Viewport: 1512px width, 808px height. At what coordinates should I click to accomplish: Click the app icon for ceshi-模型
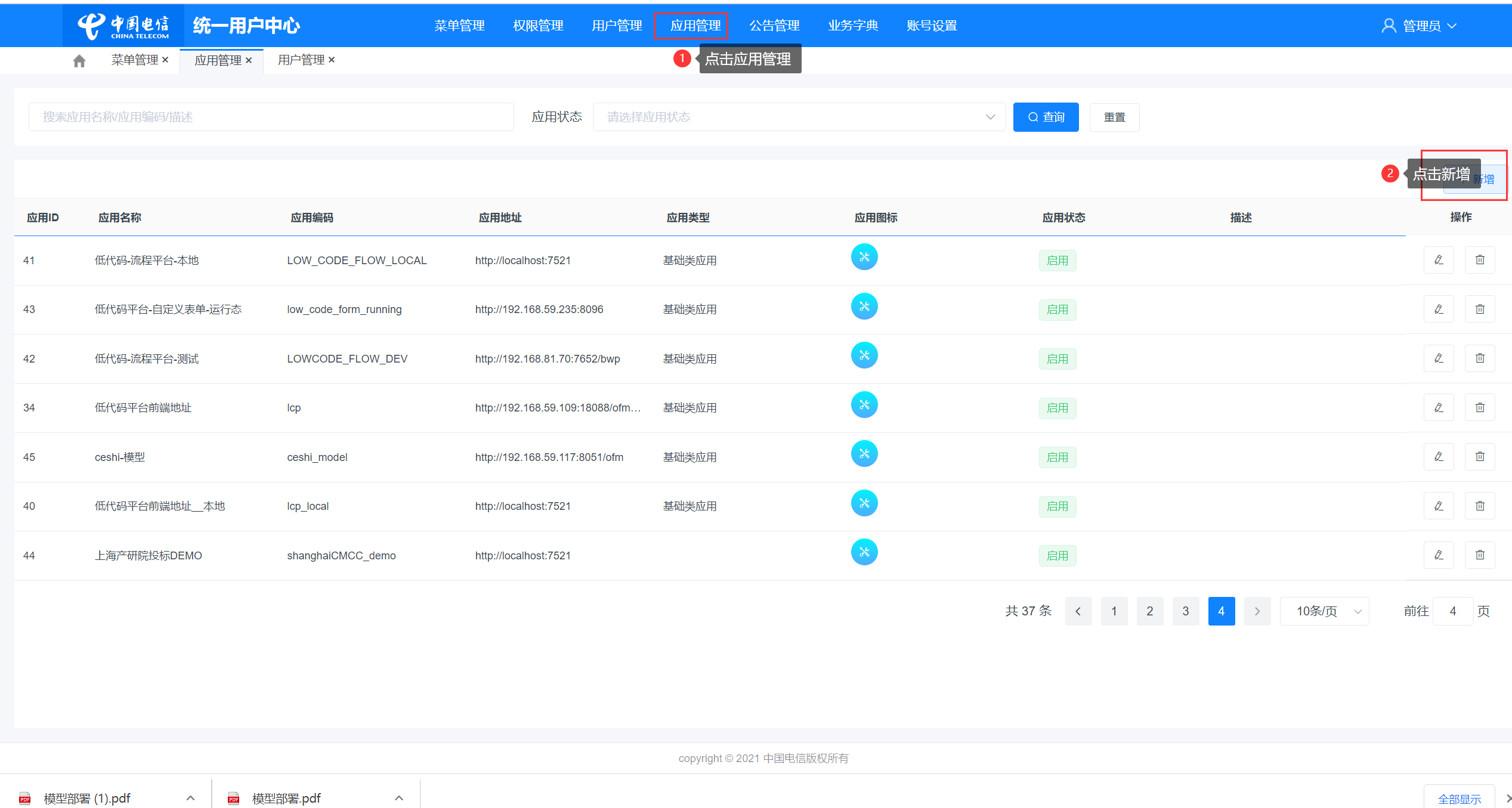click(x=864, y=454)
